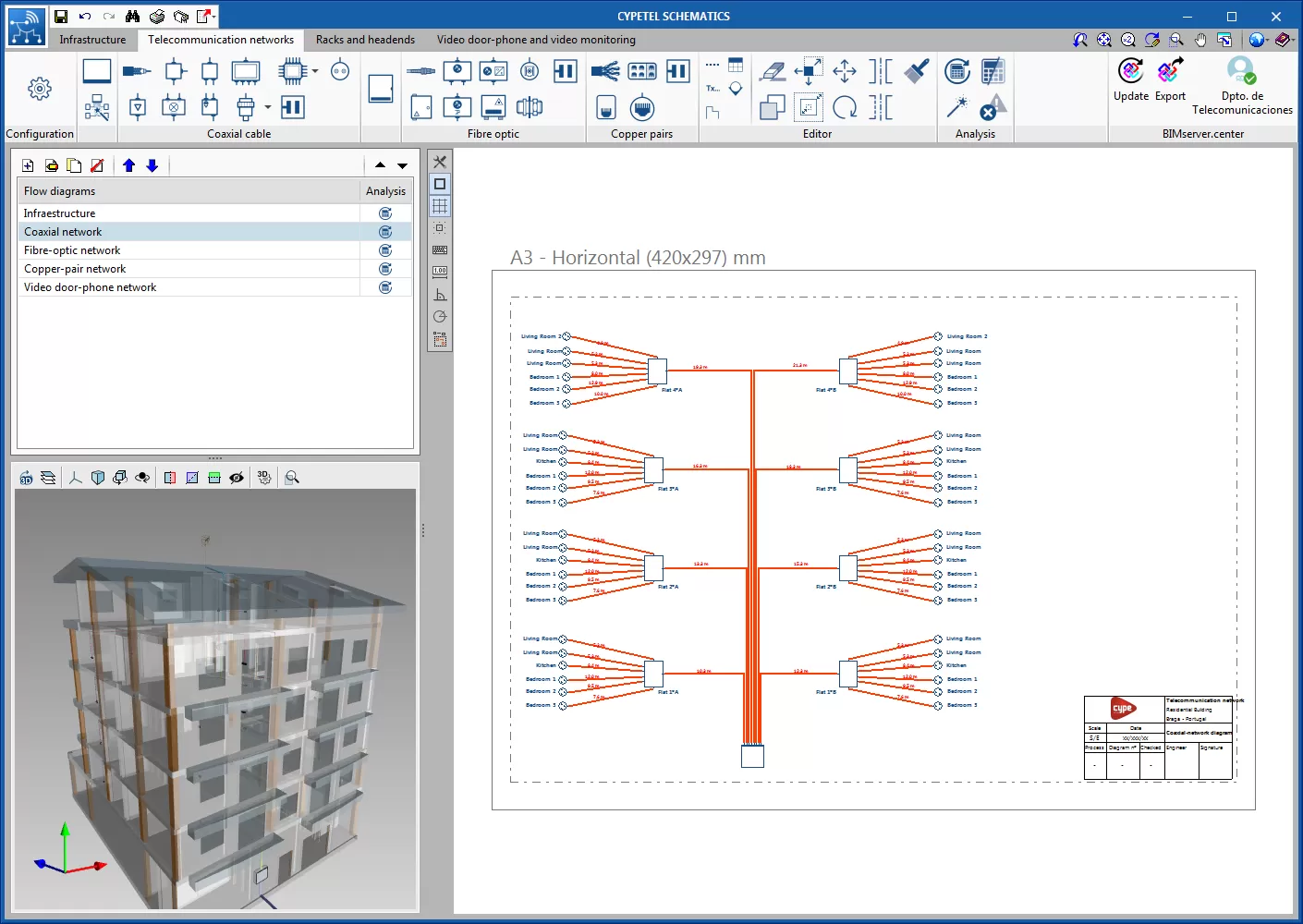Run the Analysis calculate icon

(x=957, y=71)
